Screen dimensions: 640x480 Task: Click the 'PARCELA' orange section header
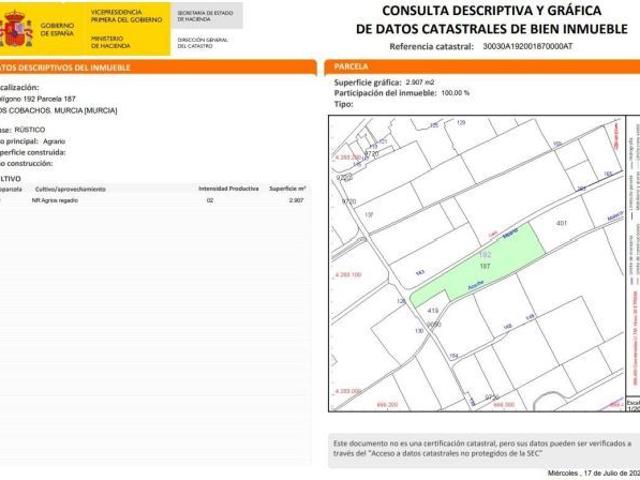pyautogui.click(x=482, y=67)
